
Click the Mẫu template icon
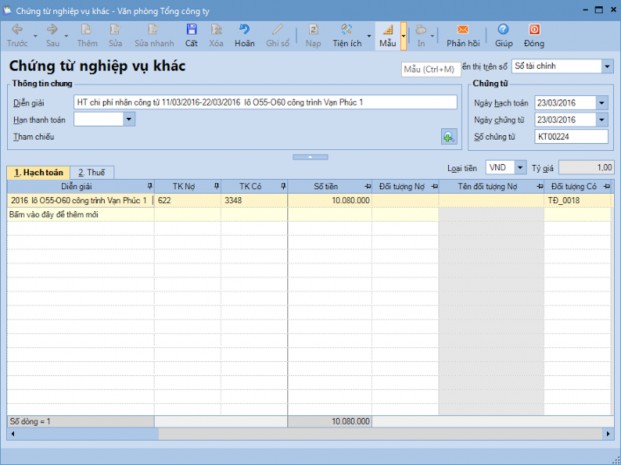coord(387,30)
